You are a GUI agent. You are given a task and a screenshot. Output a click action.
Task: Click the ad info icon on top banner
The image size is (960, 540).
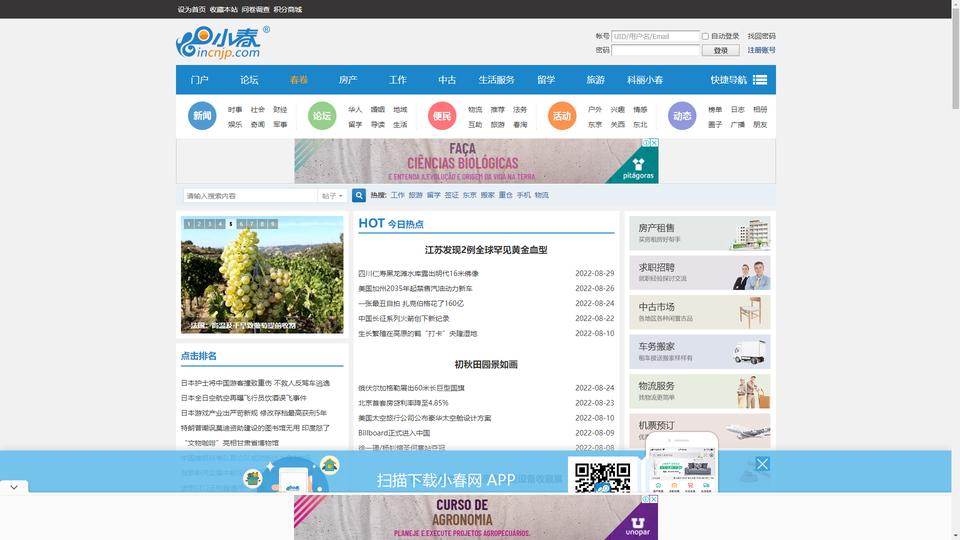[646, 143]
